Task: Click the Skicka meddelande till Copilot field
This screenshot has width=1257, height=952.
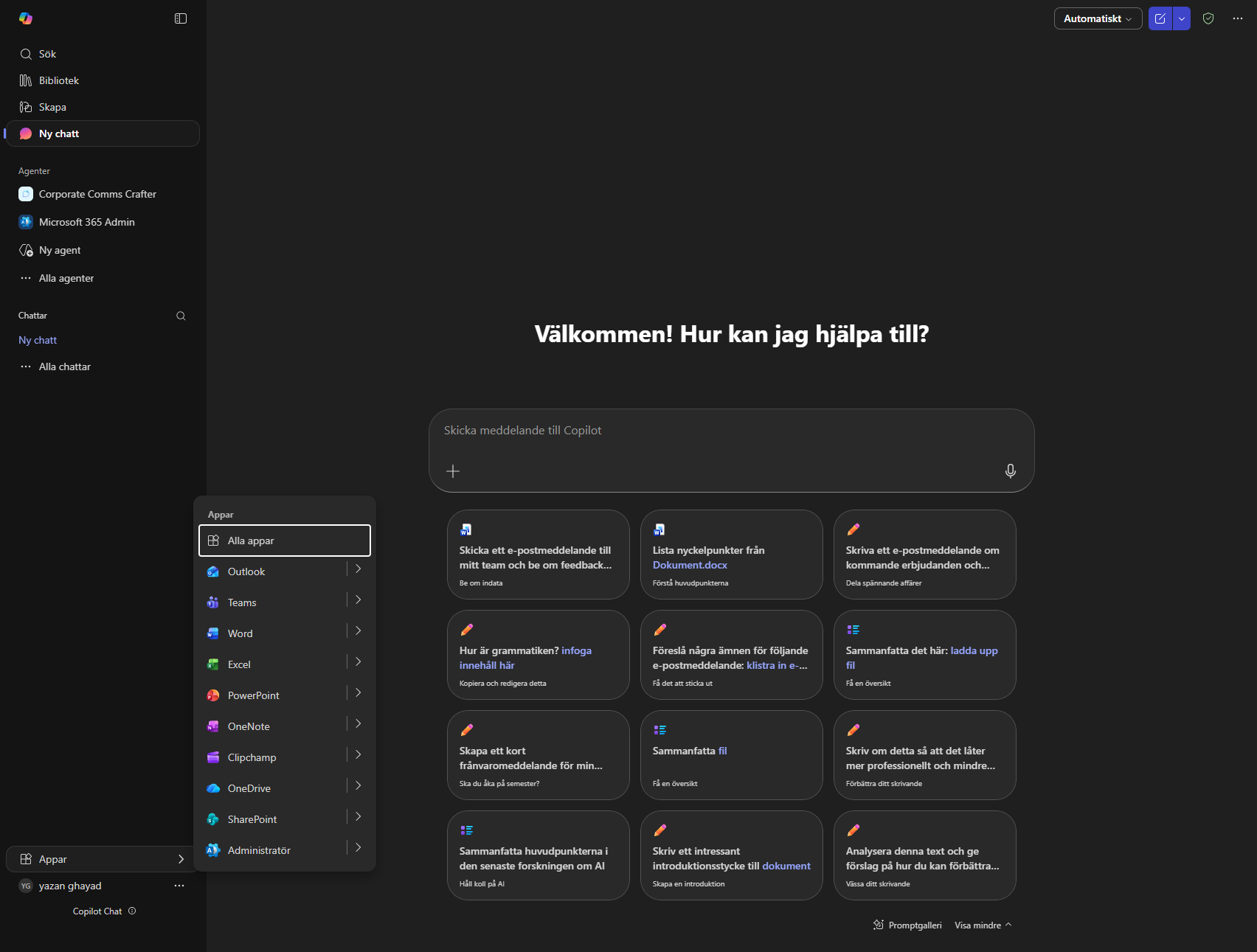Action: pyautogui.click(x=730, y=431)
